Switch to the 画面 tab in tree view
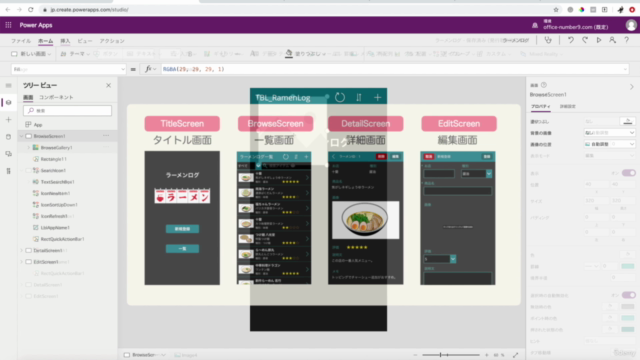The height and width of the screenshot is (360, 640). point(28,97)
